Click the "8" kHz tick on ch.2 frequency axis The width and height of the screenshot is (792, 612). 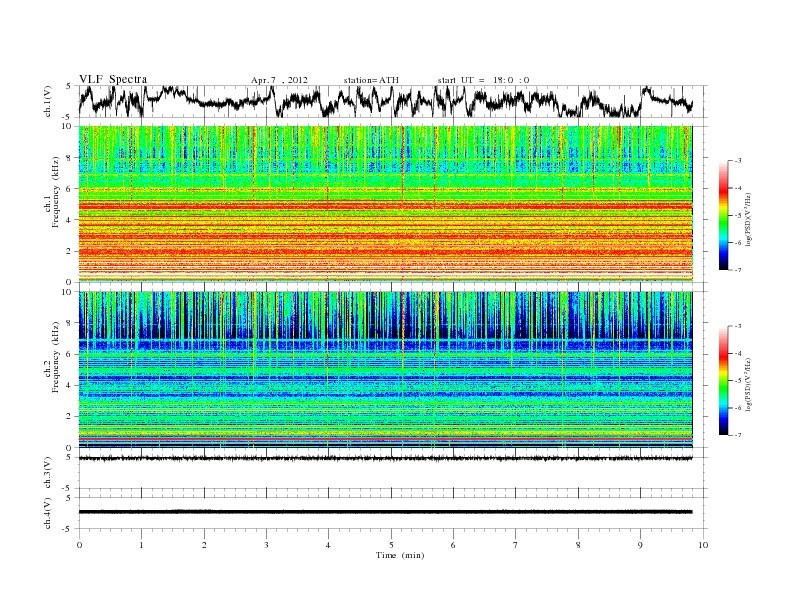point(69,323)
